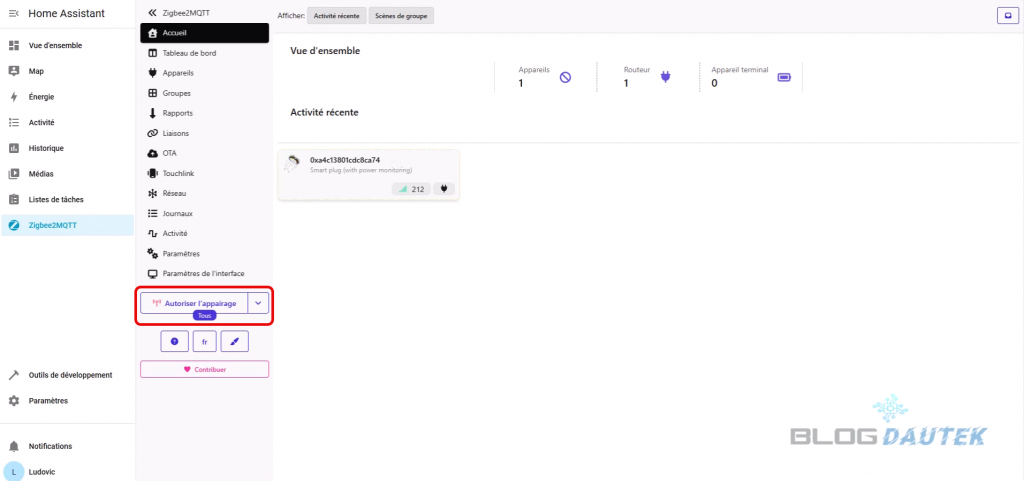Click the plug icon on the device card
Image resolution: width=1024 pixels, height=481 pixels.
[443, 188]
